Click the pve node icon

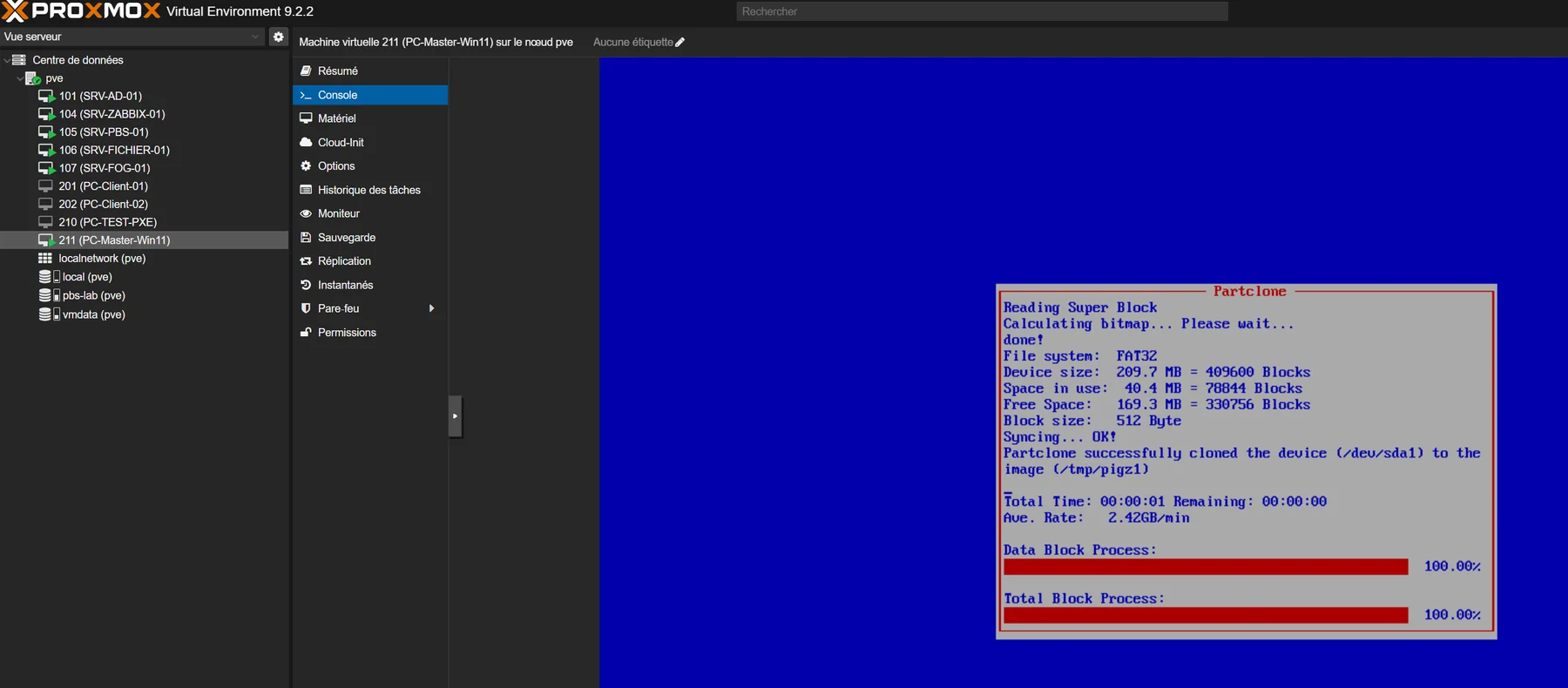pyautogui.click(x=33, y=78)
